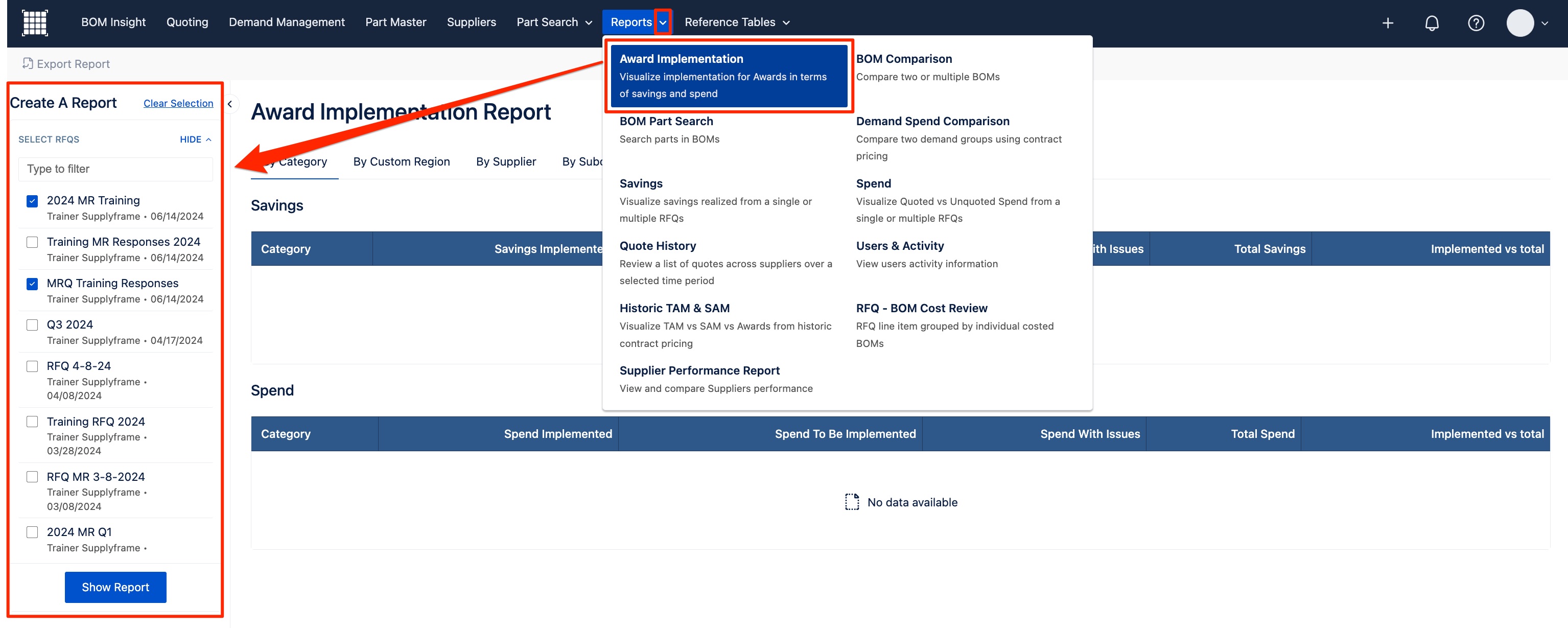This screenshot has height=628, width=1568.
Task: Click the Export Report icon
Action: (x=28, y=63)
